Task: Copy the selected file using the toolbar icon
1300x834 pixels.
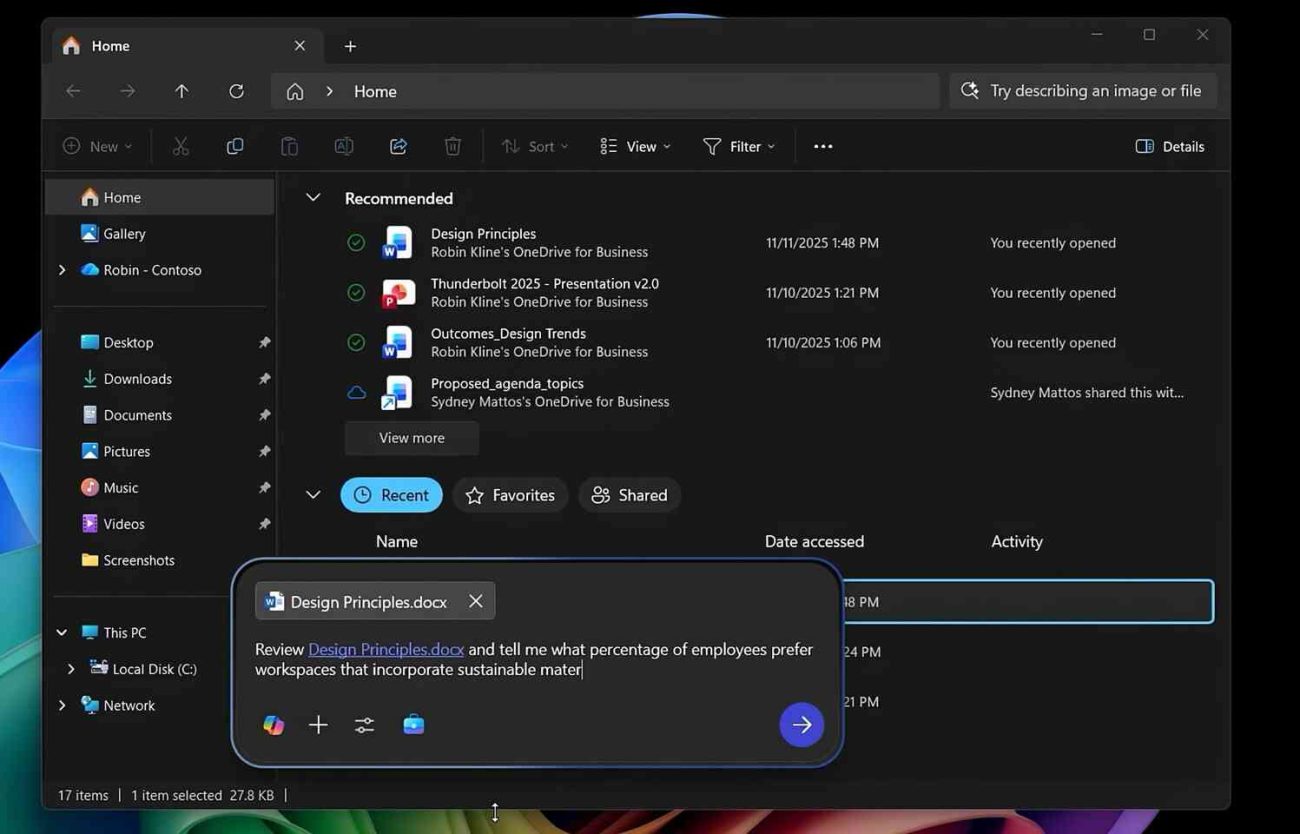Action: coord(234,146)
